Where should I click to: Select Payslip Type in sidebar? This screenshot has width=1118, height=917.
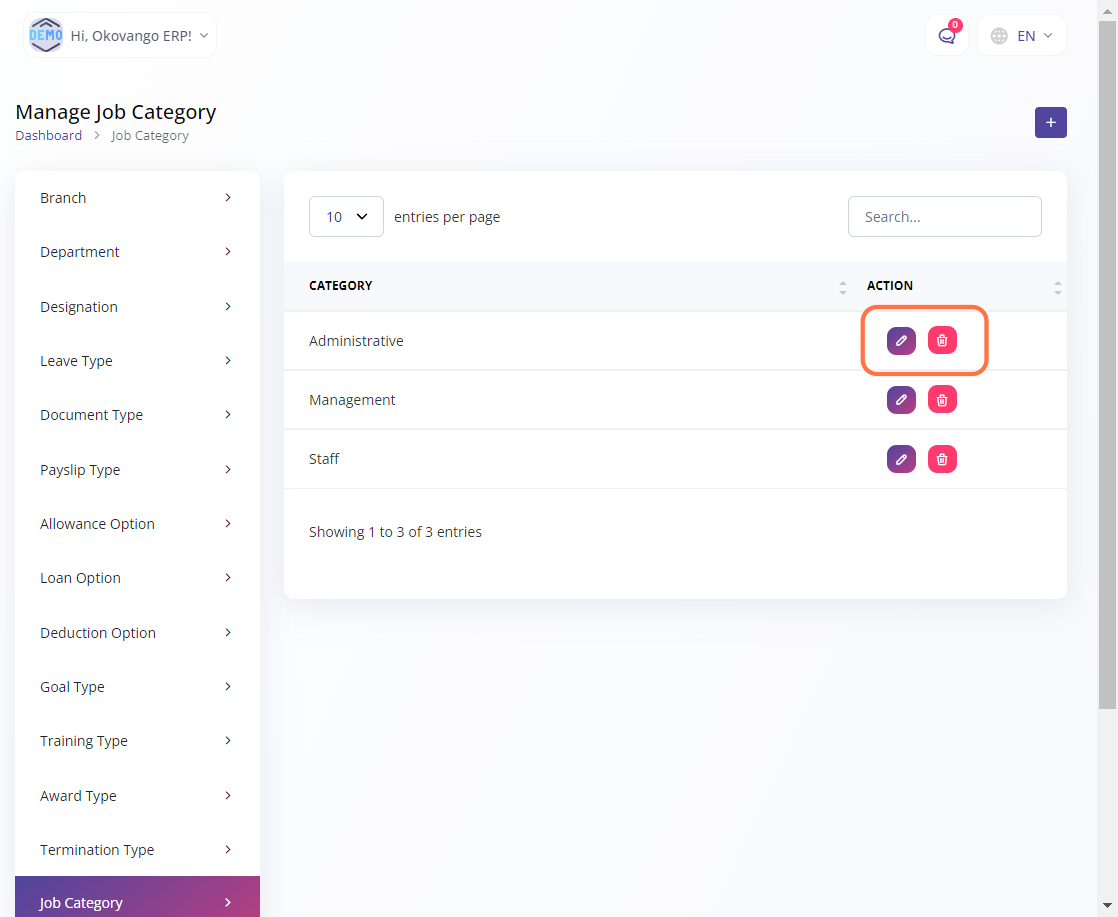(x=137, y=470)
